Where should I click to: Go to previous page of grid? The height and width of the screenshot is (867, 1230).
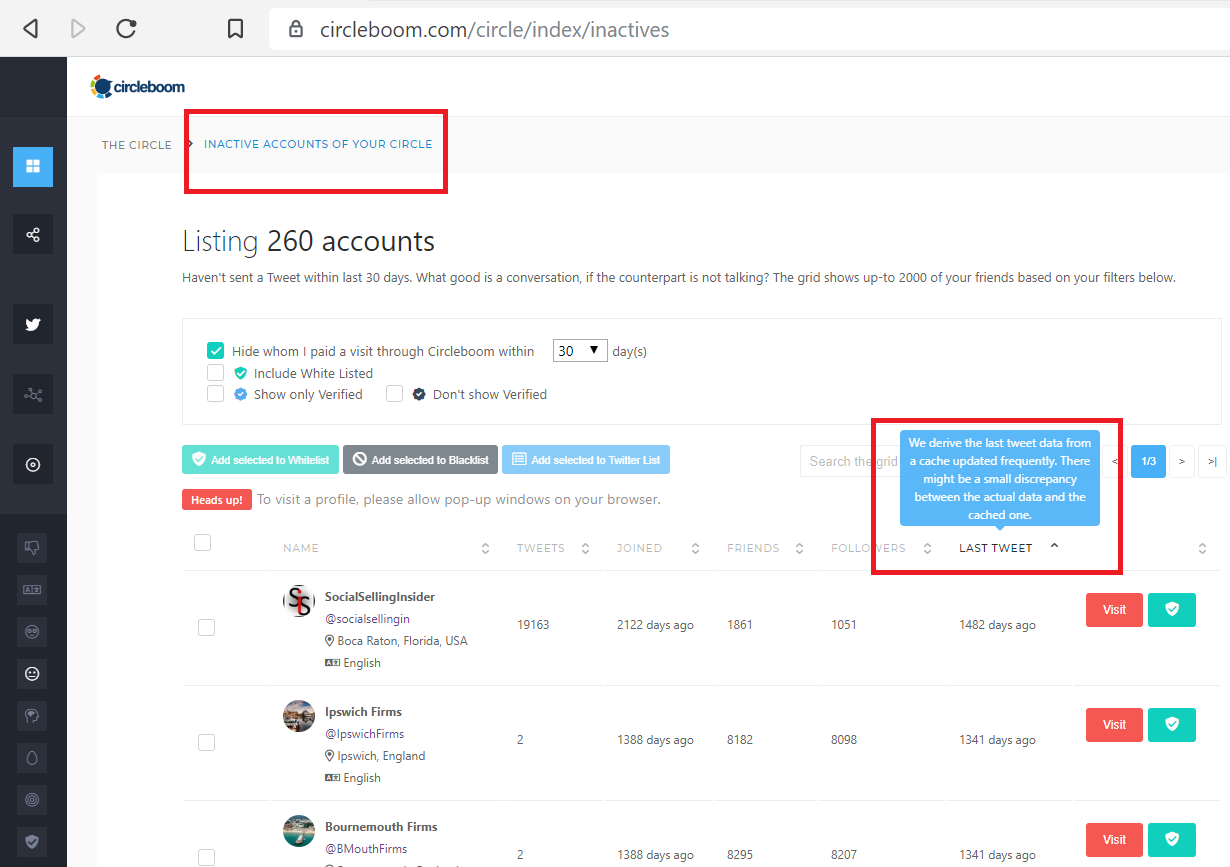point(1116,461)
